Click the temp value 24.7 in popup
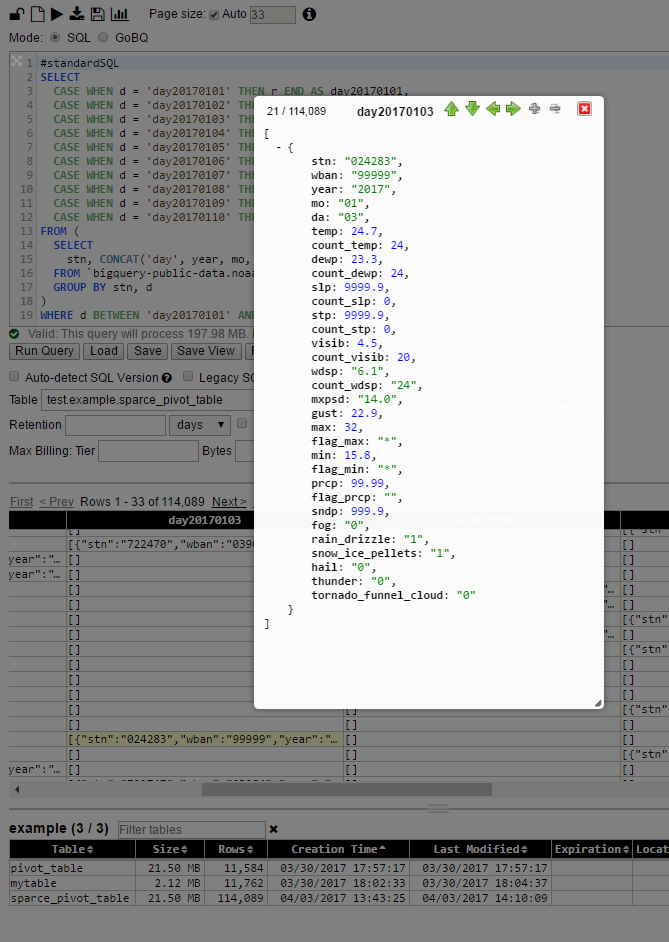Image resolution: width=669 pixels, height=942 pixels. (x=364, y=231)
